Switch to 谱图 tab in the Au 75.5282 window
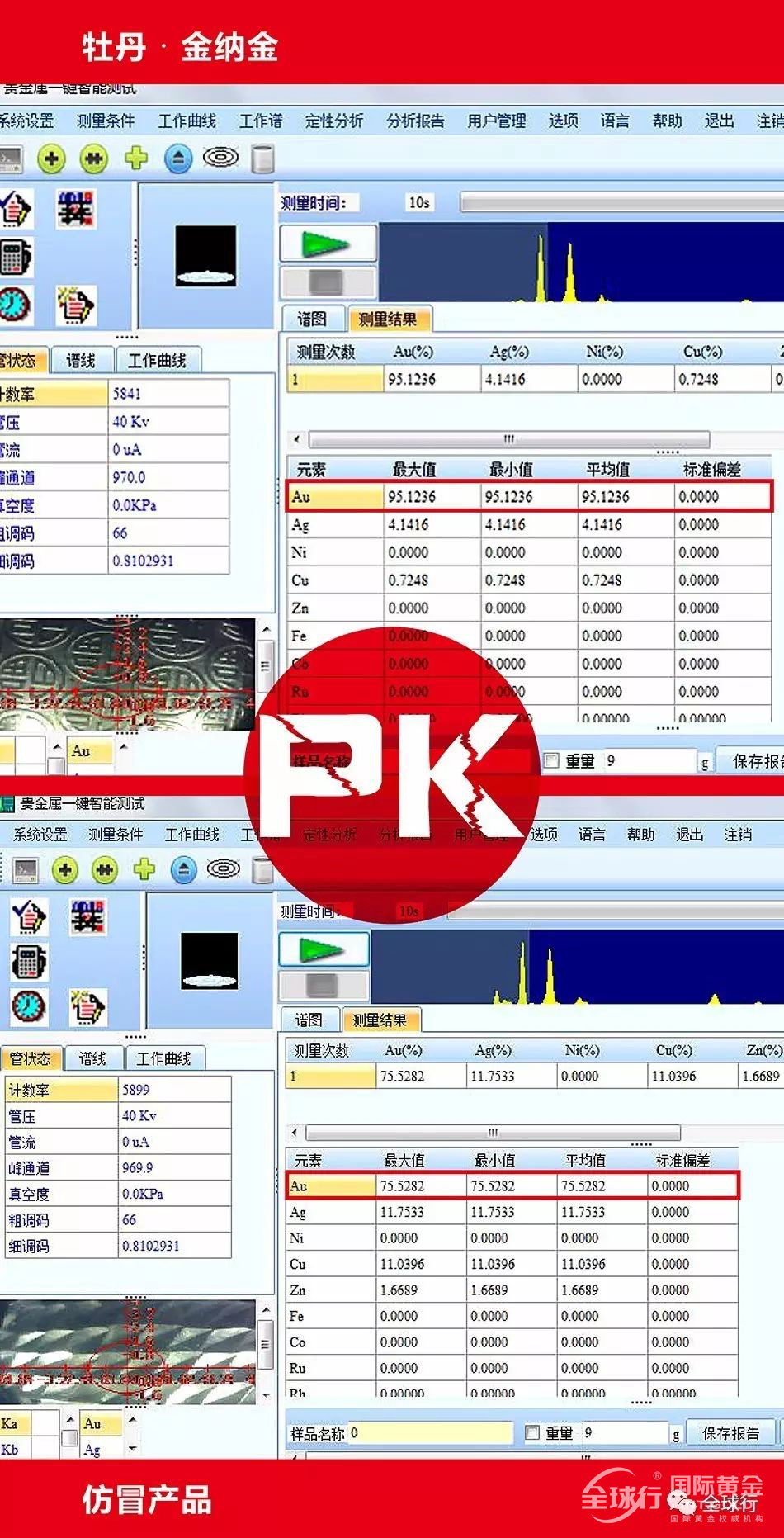The image size is (784, 1538). click(x=309, y=1020)
